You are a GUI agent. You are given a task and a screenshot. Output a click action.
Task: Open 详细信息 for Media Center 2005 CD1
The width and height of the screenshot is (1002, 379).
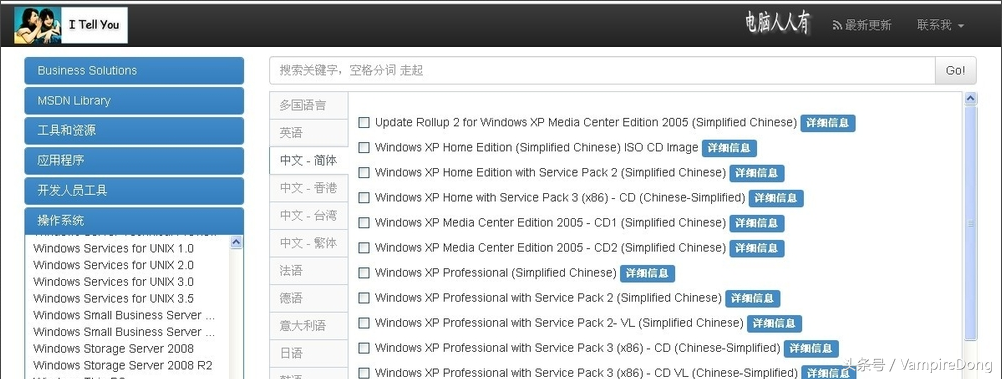(x=757, y=223)
